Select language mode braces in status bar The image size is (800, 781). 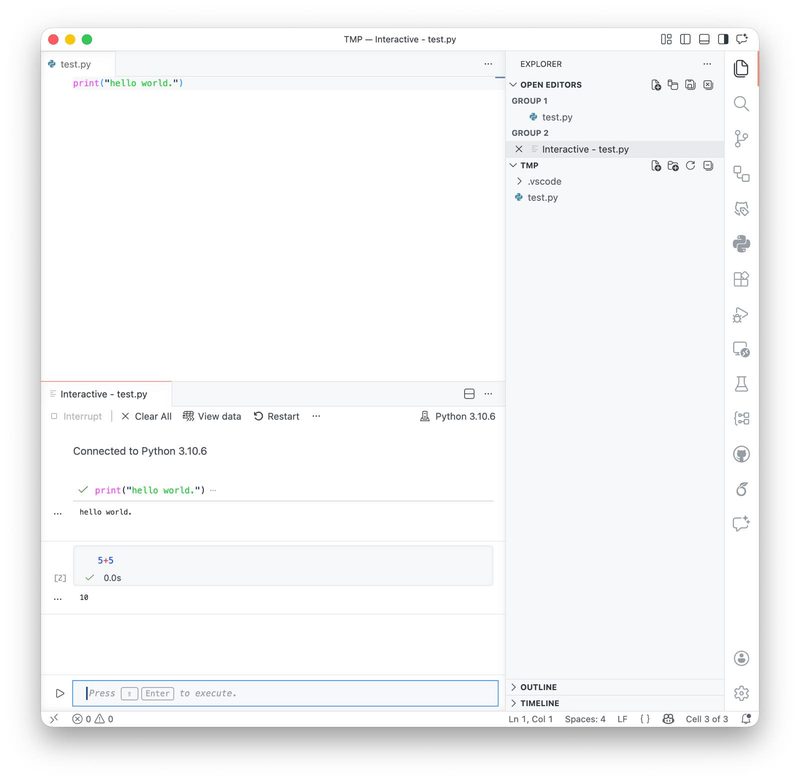pos(645,719)
